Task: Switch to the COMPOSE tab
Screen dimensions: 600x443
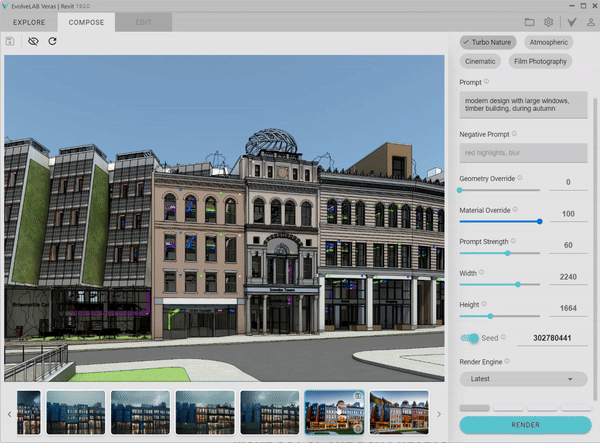Action: 86,22
